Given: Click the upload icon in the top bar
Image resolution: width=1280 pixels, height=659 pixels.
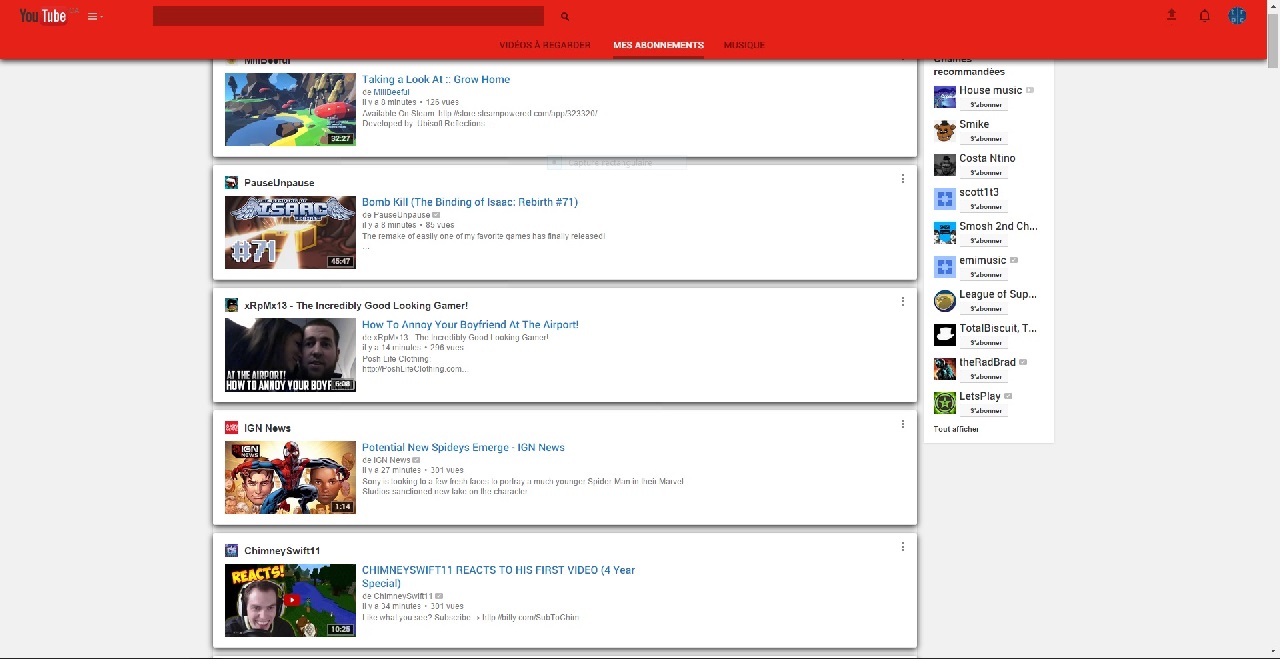Looking at the screenshot, I should point(1171,16).
